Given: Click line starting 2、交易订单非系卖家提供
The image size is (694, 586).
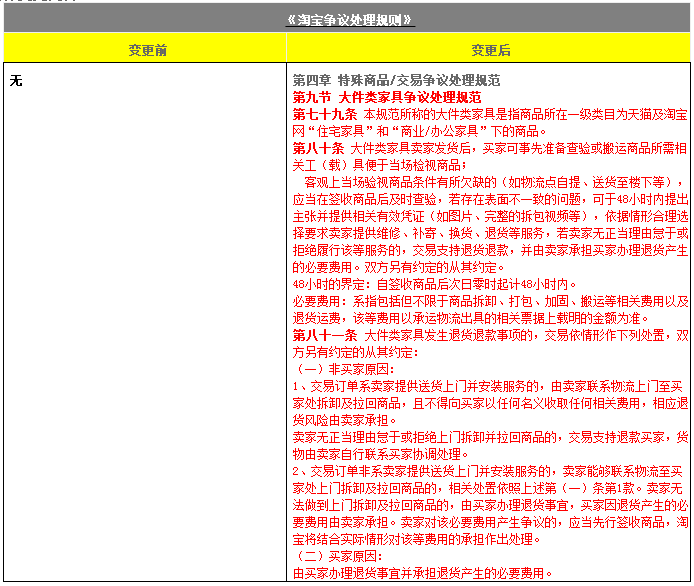Looking at the screenshot, I should pyautogui.click(x=487, y=471).
